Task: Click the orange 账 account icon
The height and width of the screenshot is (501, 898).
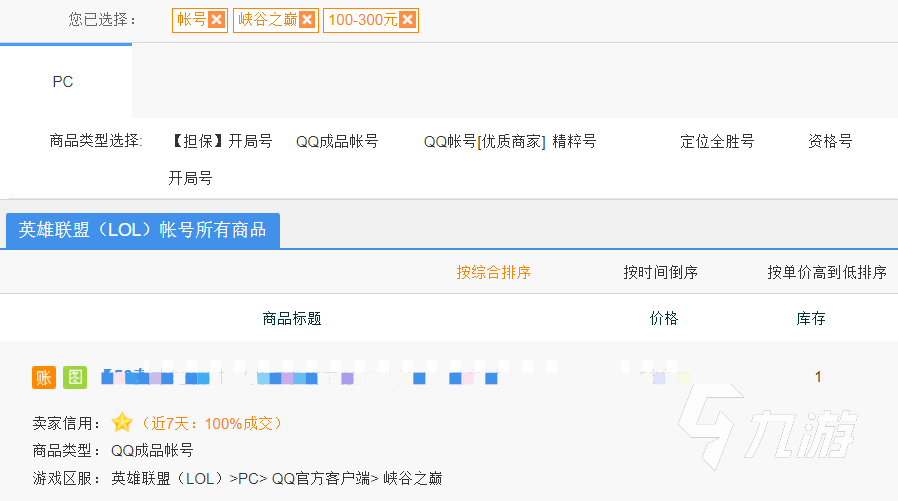Action: click(44, 377)
